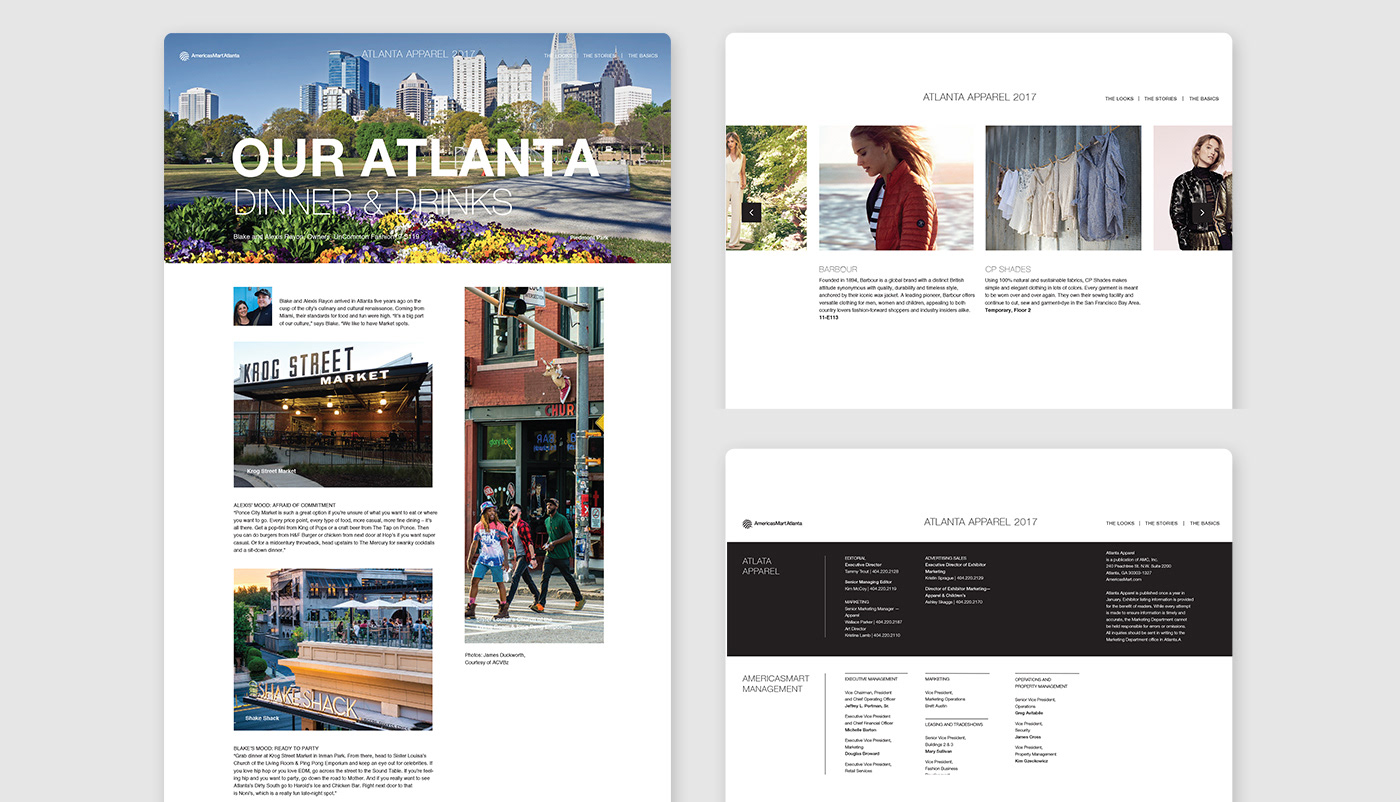Click the OPERATIONS AND PROPERTY MANAGEMENT heading
The image size is (1400, 802).
click(1041, 683)
